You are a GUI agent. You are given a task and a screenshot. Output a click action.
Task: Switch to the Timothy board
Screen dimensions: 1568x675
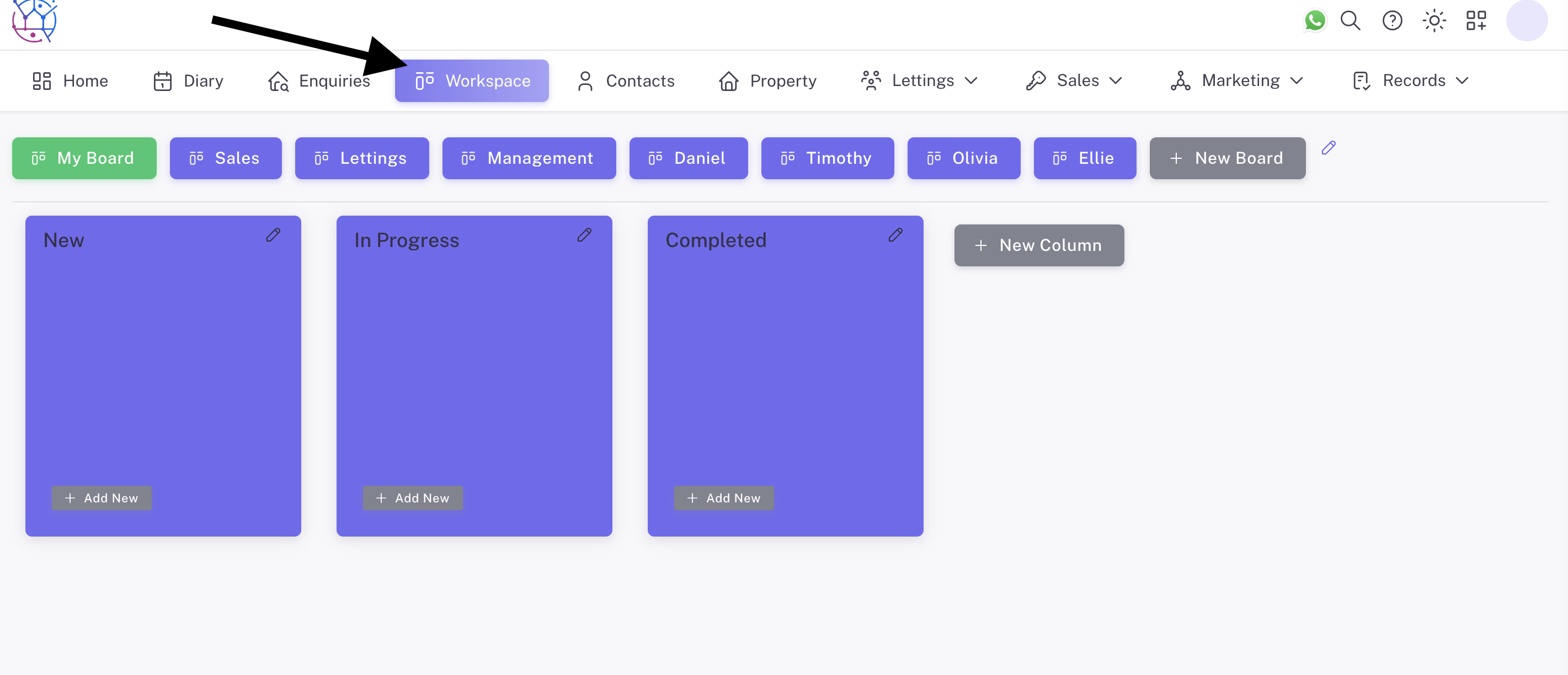pyautogui.click(x=826, y=158)
